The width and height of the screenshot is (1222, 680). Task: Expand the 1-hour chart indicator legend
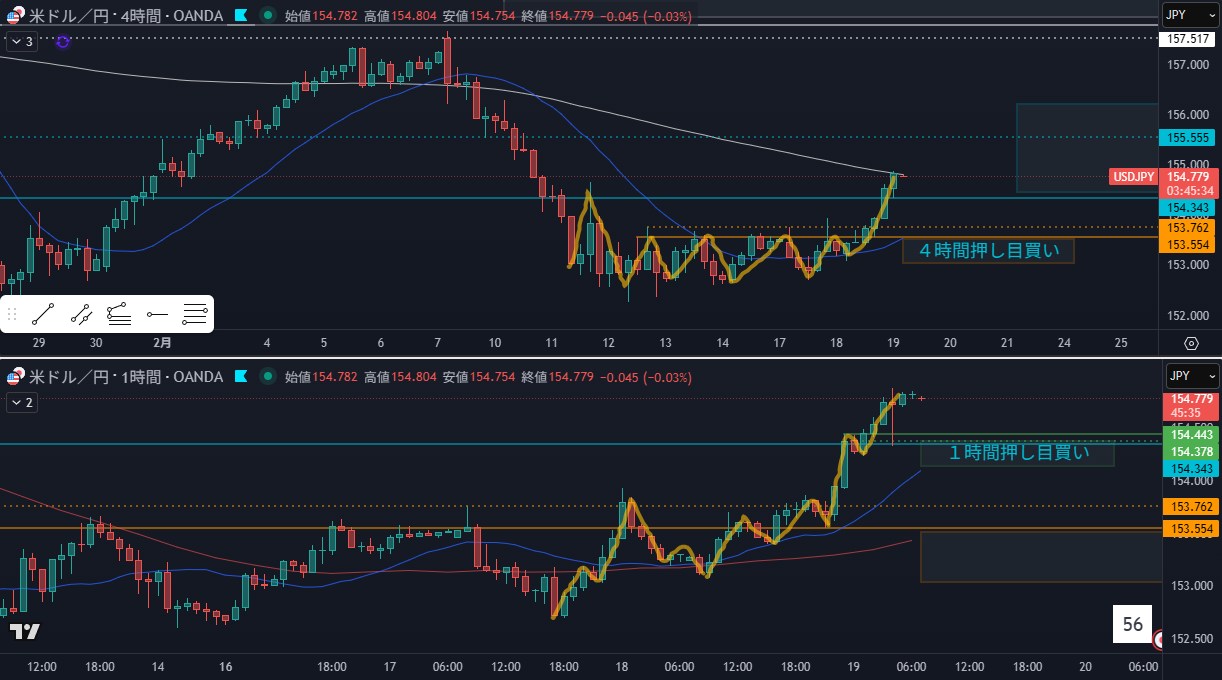pyautogui.click(x=22, y=402)
